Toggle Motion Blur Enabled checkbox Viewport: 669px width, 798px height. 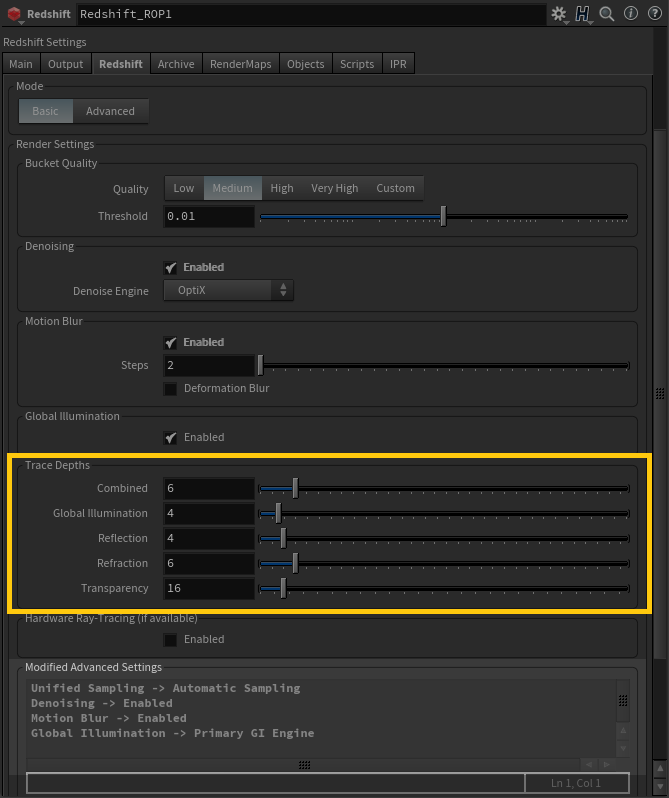[171, 343]
